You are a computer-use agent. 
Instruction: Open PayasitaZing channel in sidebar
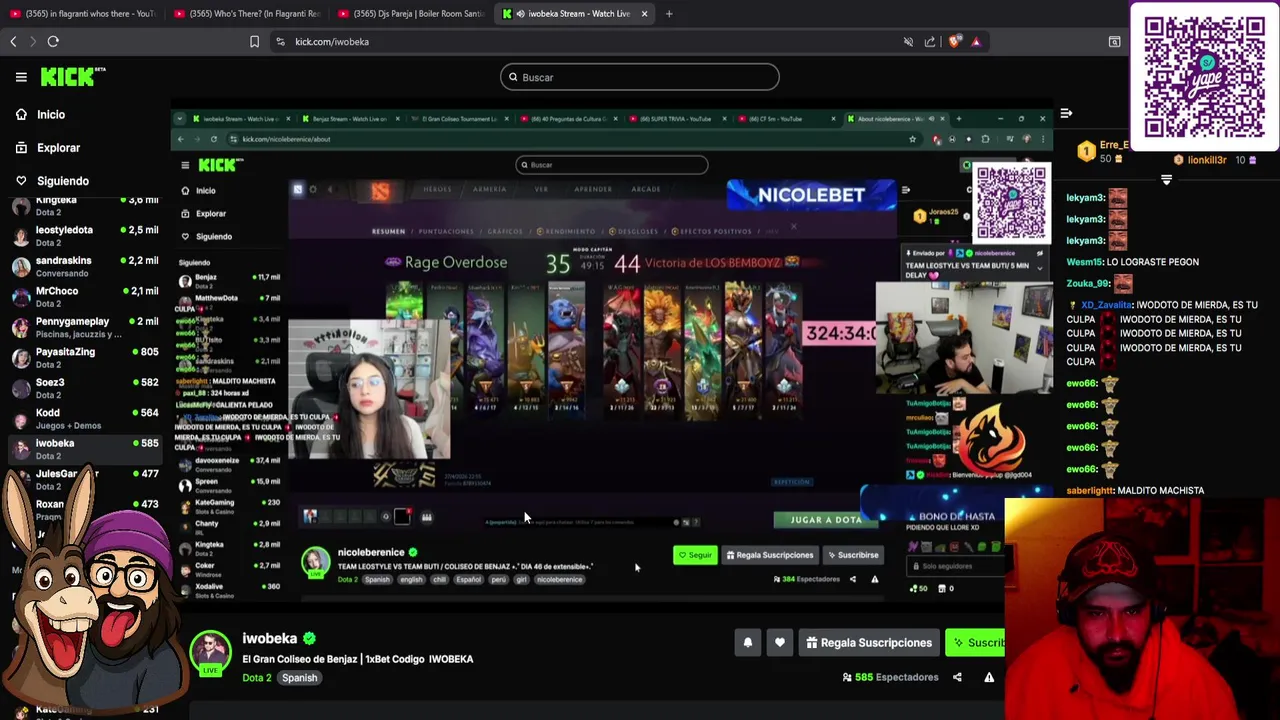pos(85,357)
